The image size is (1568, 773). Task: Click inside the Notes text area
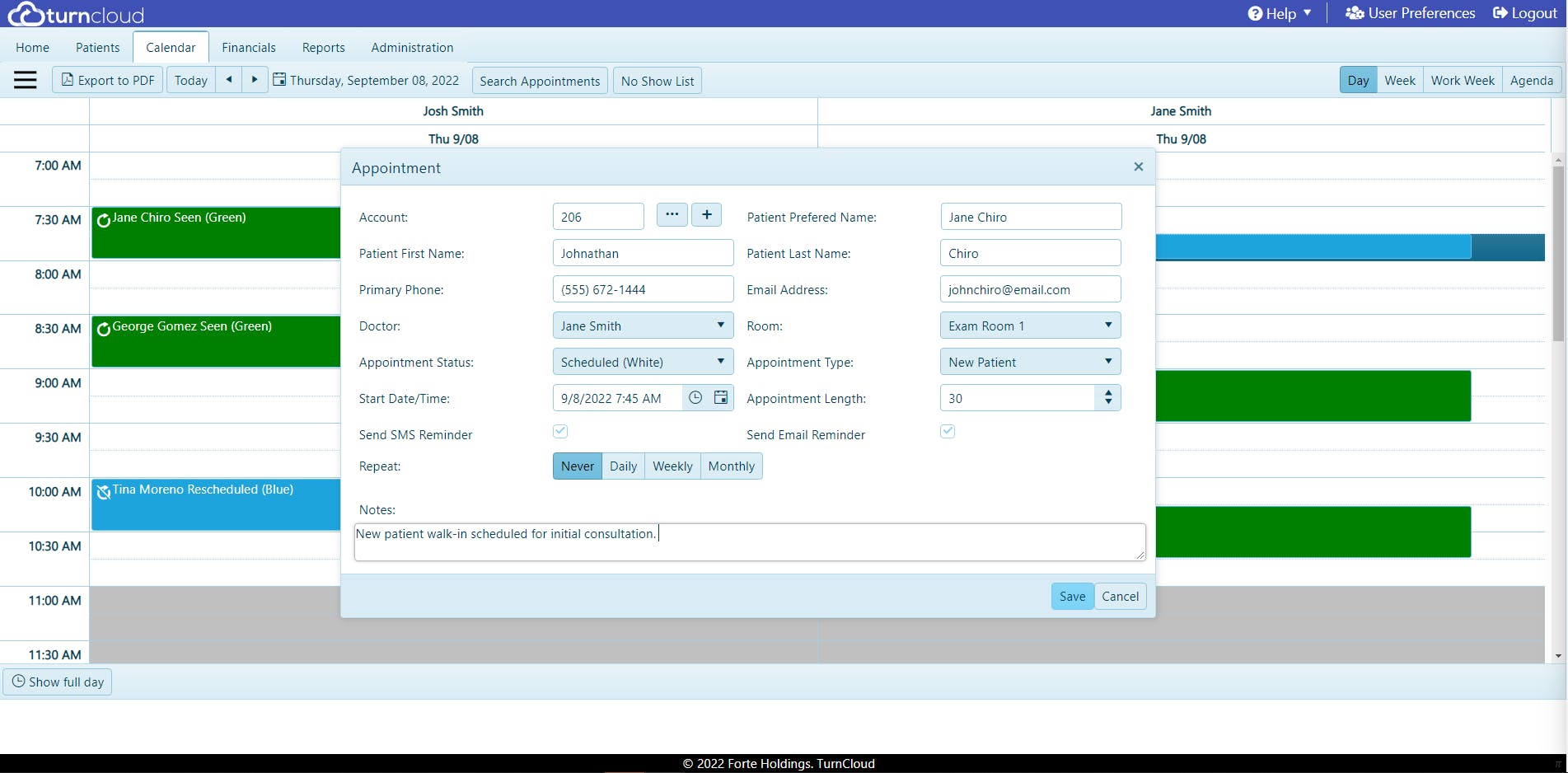point(748,541)
